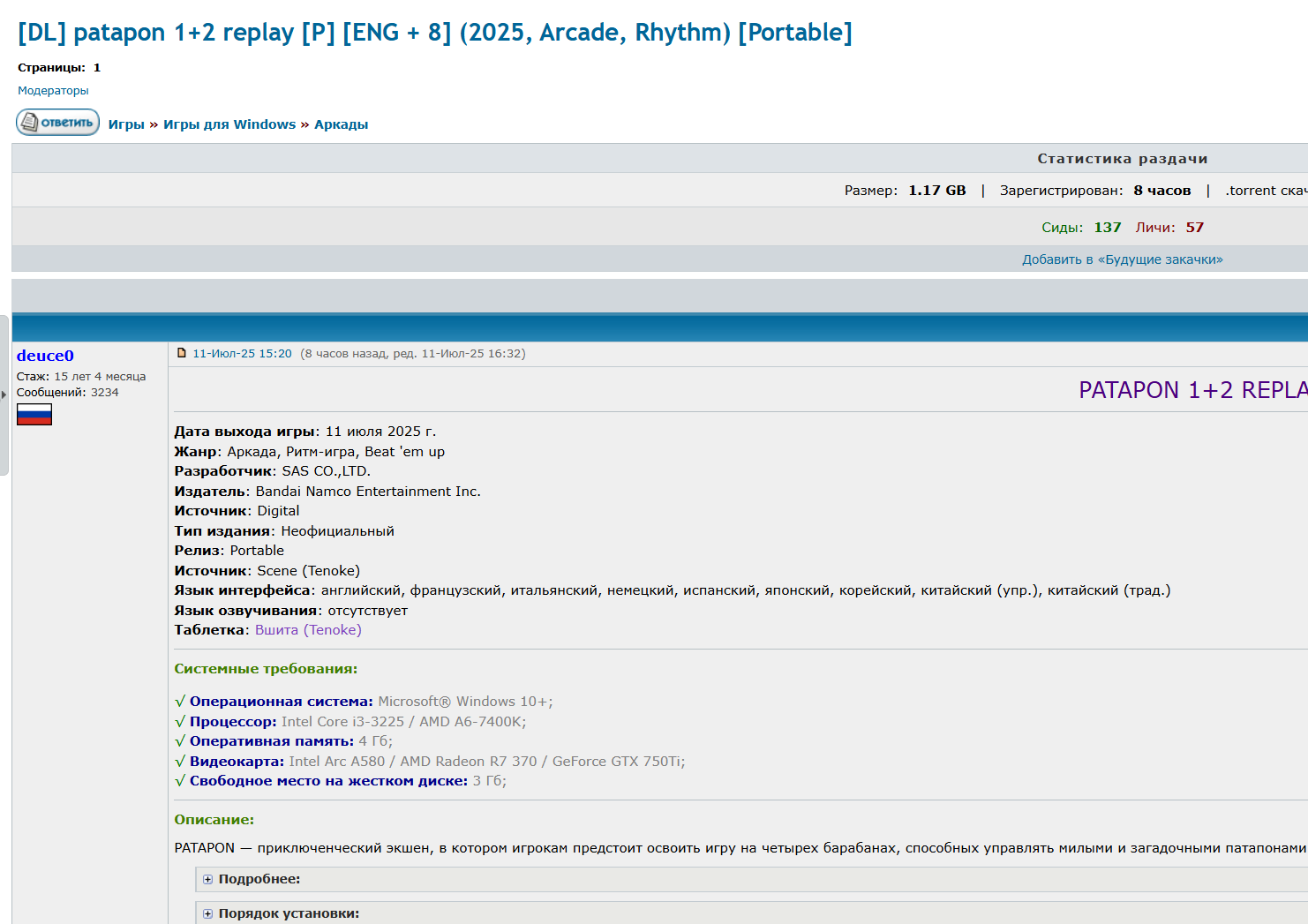The width and height of the screenshot is (1308, 924).
Task: Click seeders count 137
Action: (x=1108, y=228)
